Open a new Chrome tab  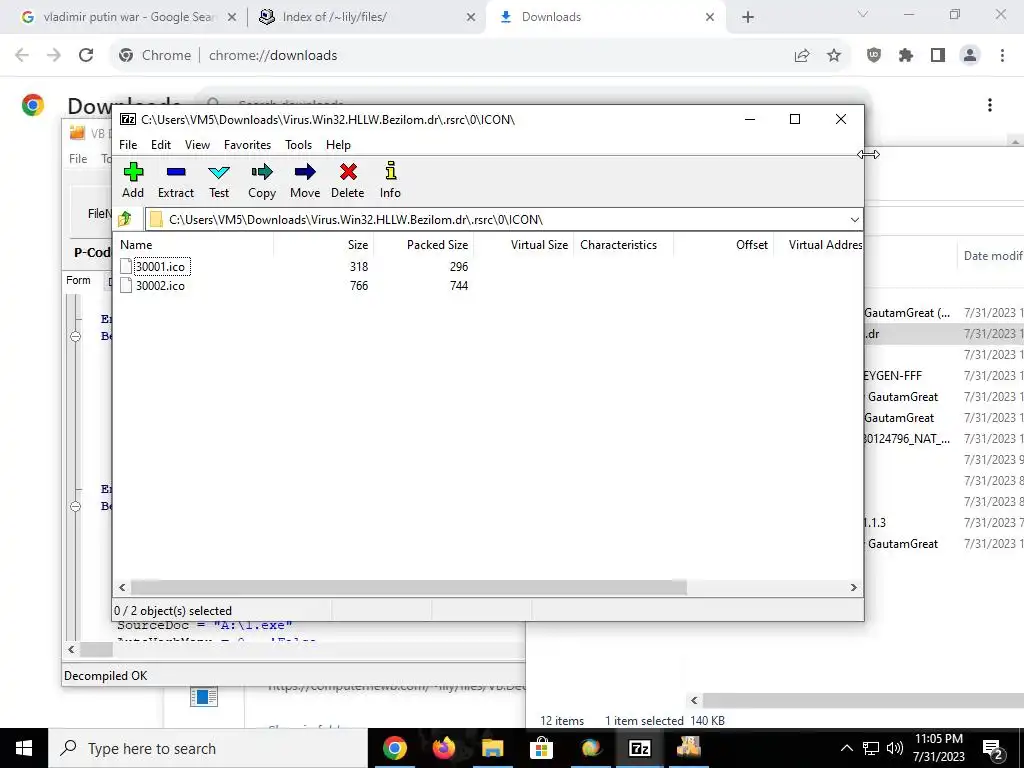tap(748, 18)
